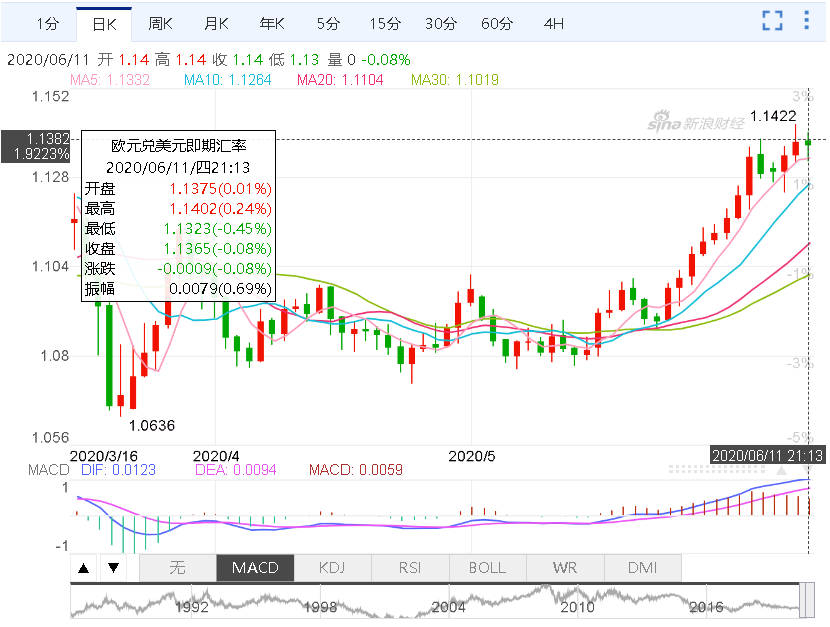830x627 pixels.
Task: Click the MA20: 1.1104 legend label
Action: [x=340, y=80]
